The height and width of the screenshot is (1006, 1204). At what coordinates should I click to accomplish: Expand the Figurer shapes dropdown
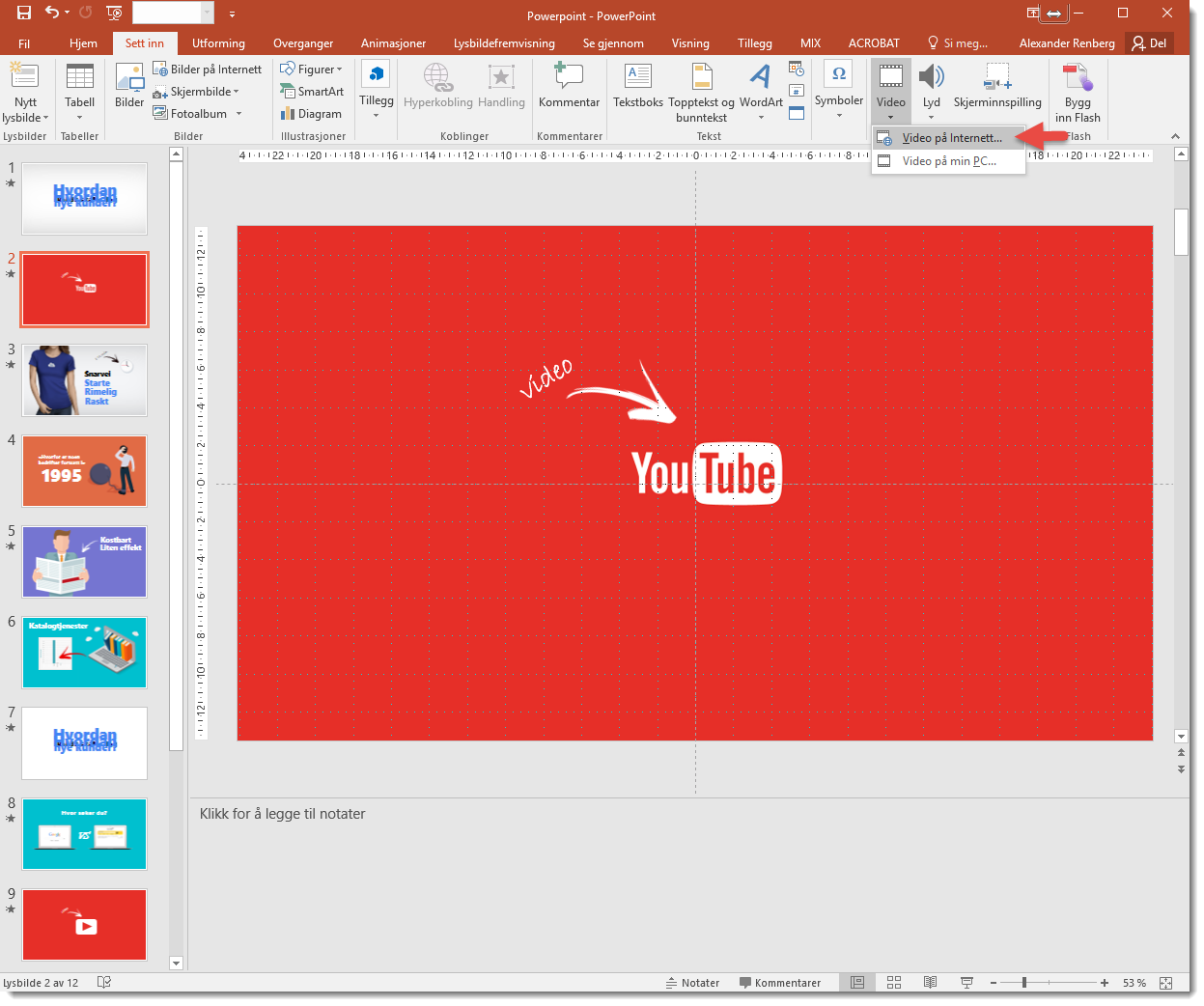tap(312, 70)
